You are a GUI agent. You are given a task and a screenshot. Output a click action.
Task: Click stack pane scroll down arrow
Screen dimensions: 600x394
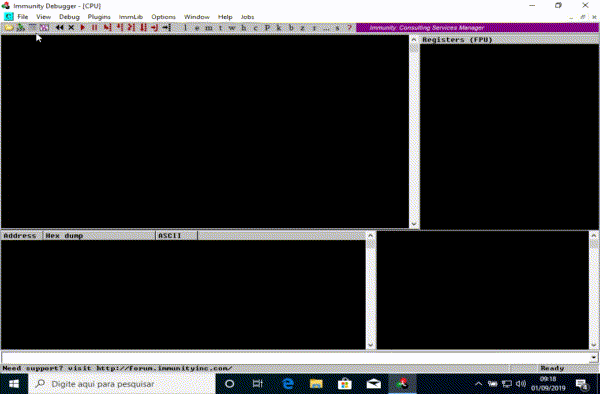(x=593, y=345)
